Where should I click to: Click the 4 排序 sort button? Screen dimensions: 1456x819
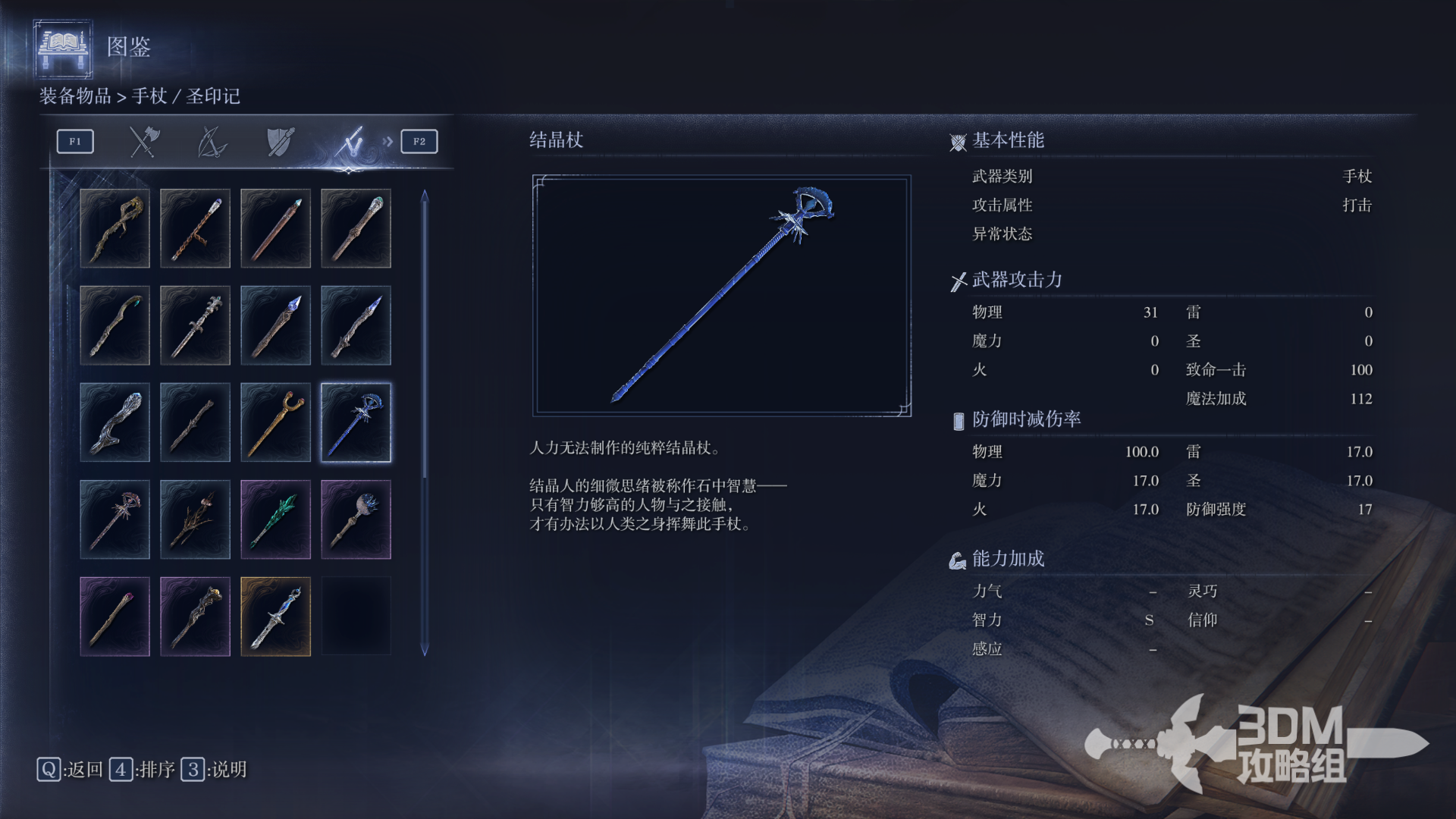point(142,770)
